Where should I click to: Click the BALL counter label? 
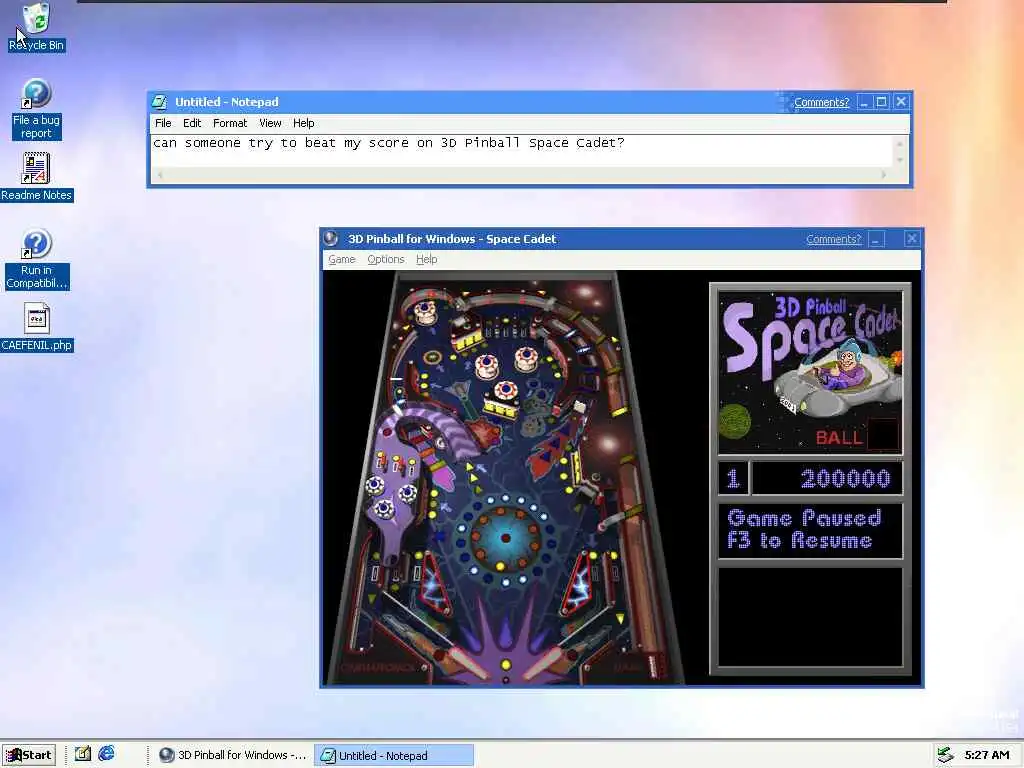coord(839,437)
